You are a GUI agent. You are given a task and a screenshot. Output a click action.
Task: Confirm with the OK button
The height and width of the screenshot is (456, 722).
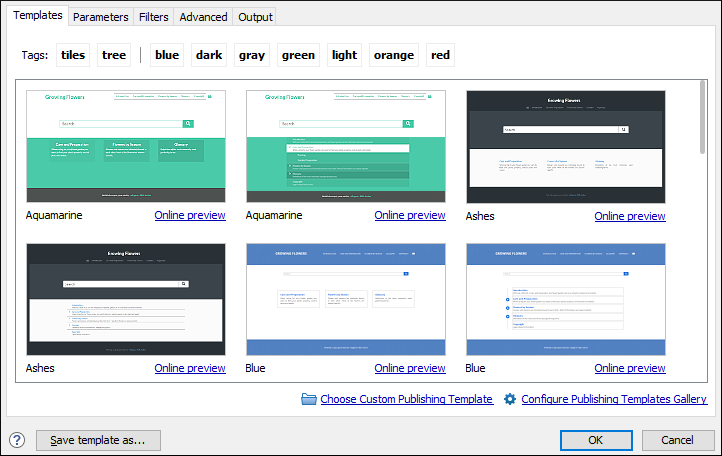pos(596,440)
